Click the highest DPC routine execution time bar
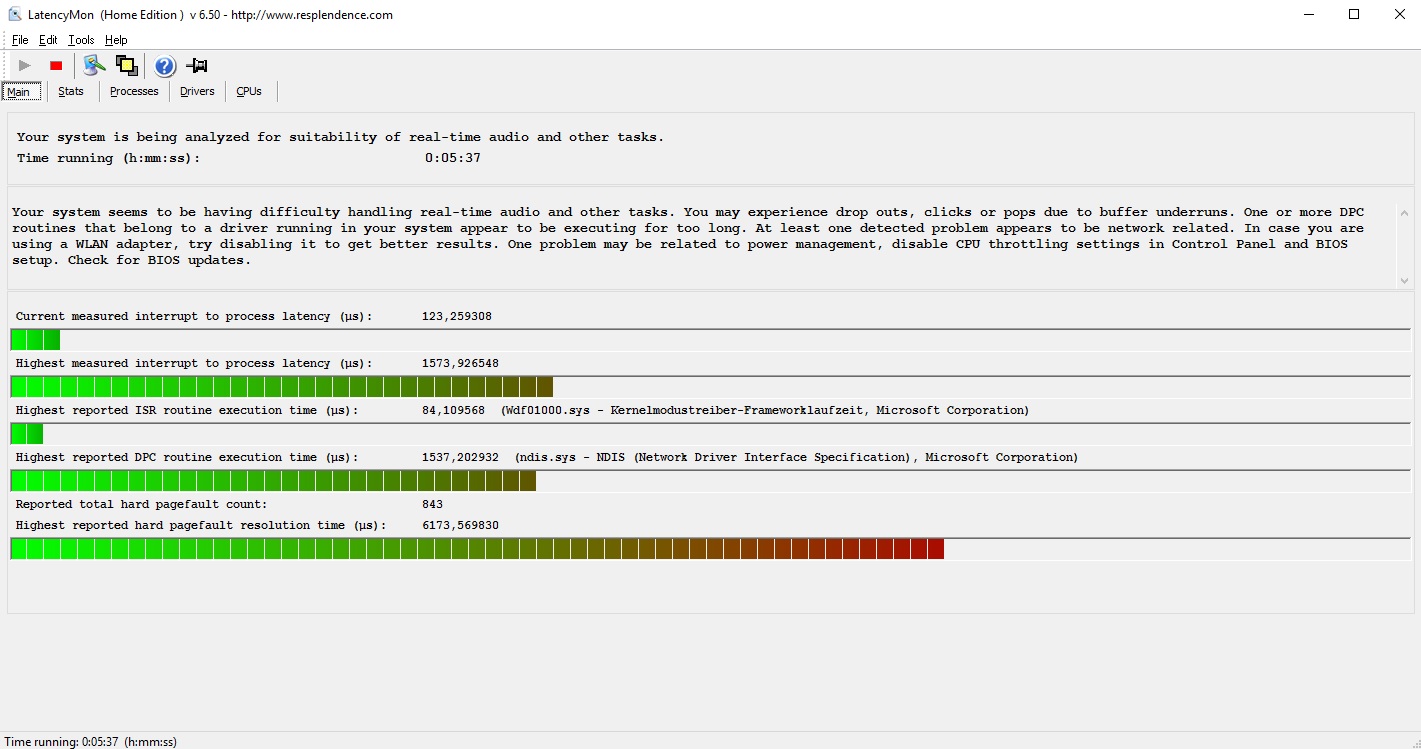Screen dimensions: 1421x749 pos(710,481)
